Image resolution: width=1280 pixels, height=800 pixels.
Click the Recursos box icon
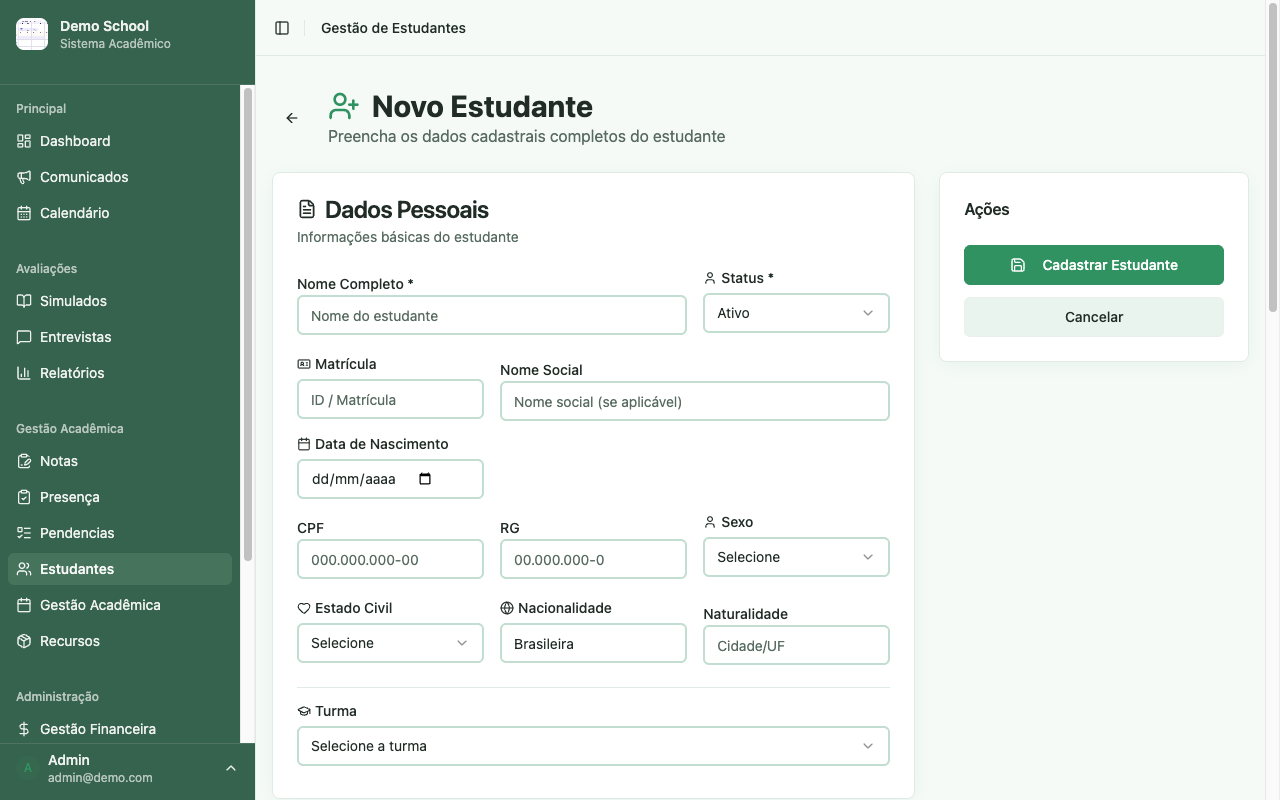pyautogui.click(x=24, y=641)
